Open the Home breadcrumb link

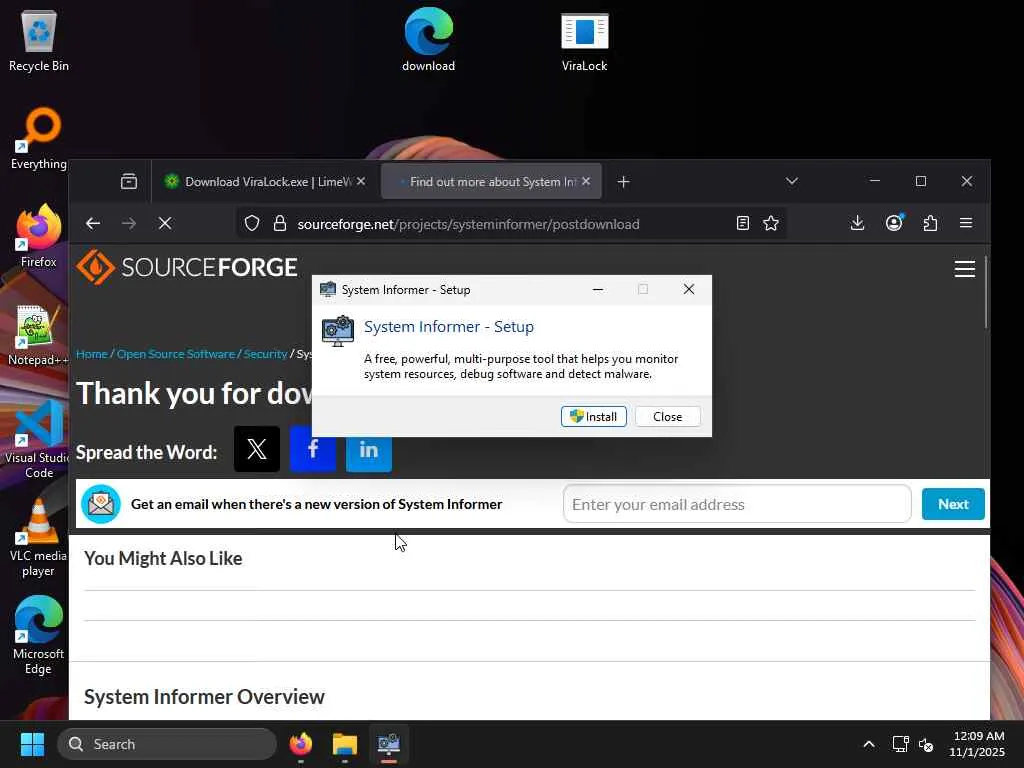click(x=91, y=353)
